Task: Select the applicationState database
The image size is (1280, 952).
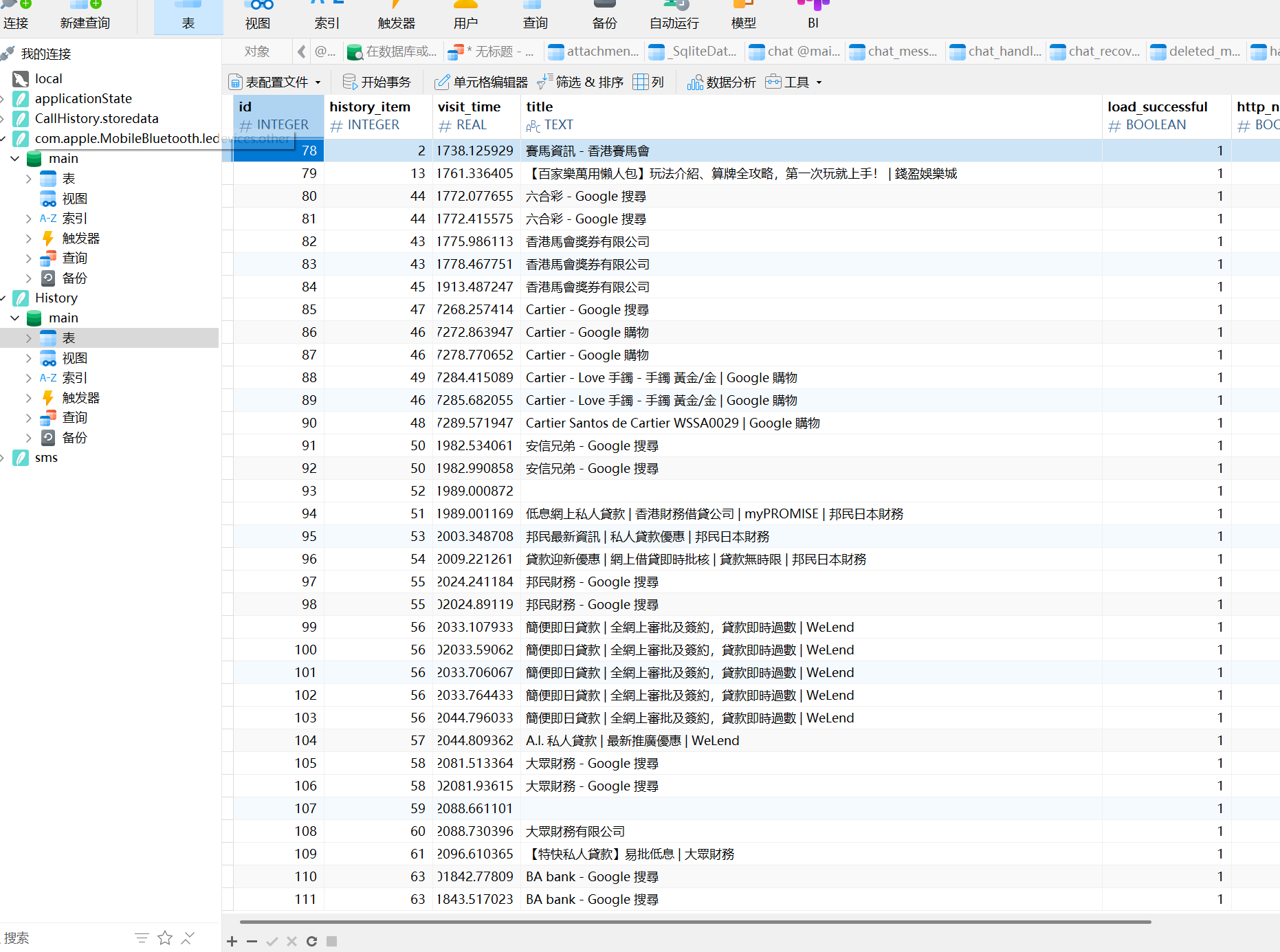Action: 83,99
